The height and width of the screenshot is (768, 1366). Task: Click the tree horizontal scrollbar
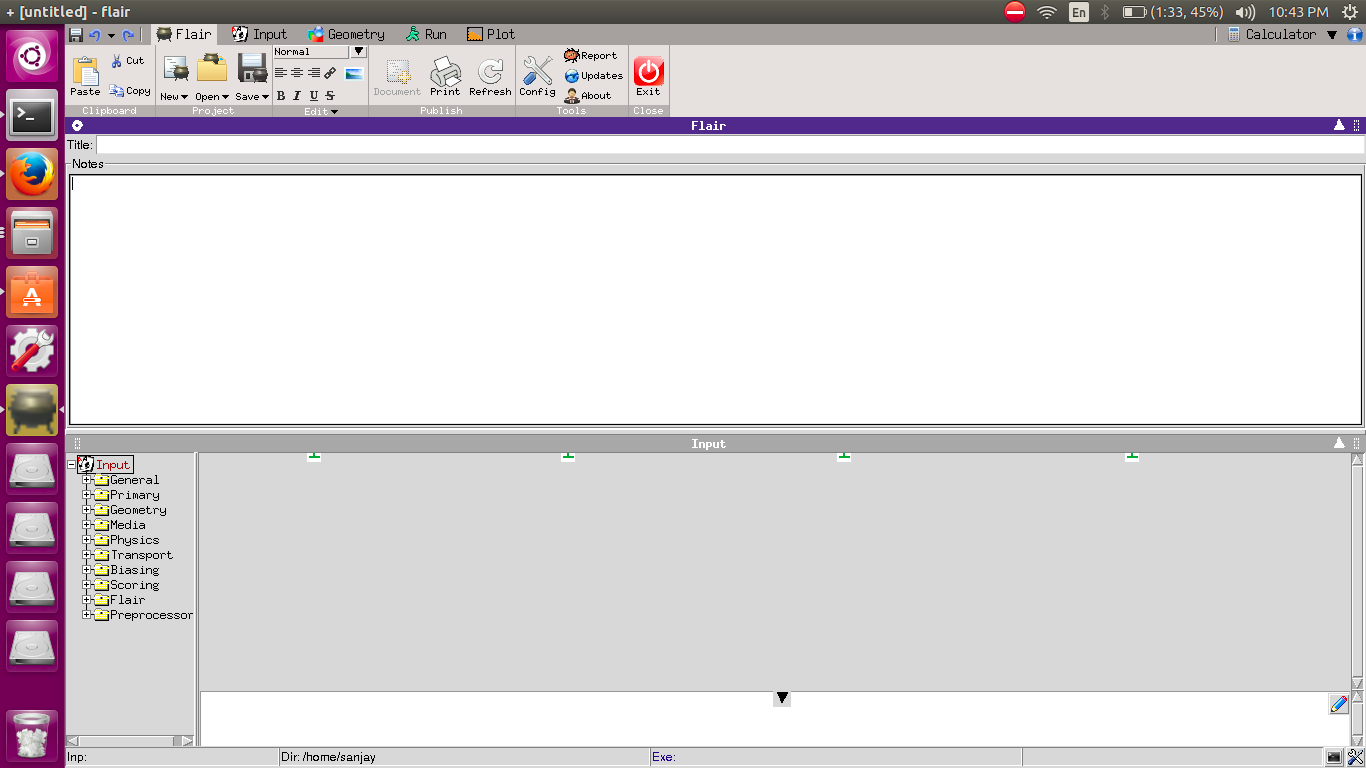point(130,741)
